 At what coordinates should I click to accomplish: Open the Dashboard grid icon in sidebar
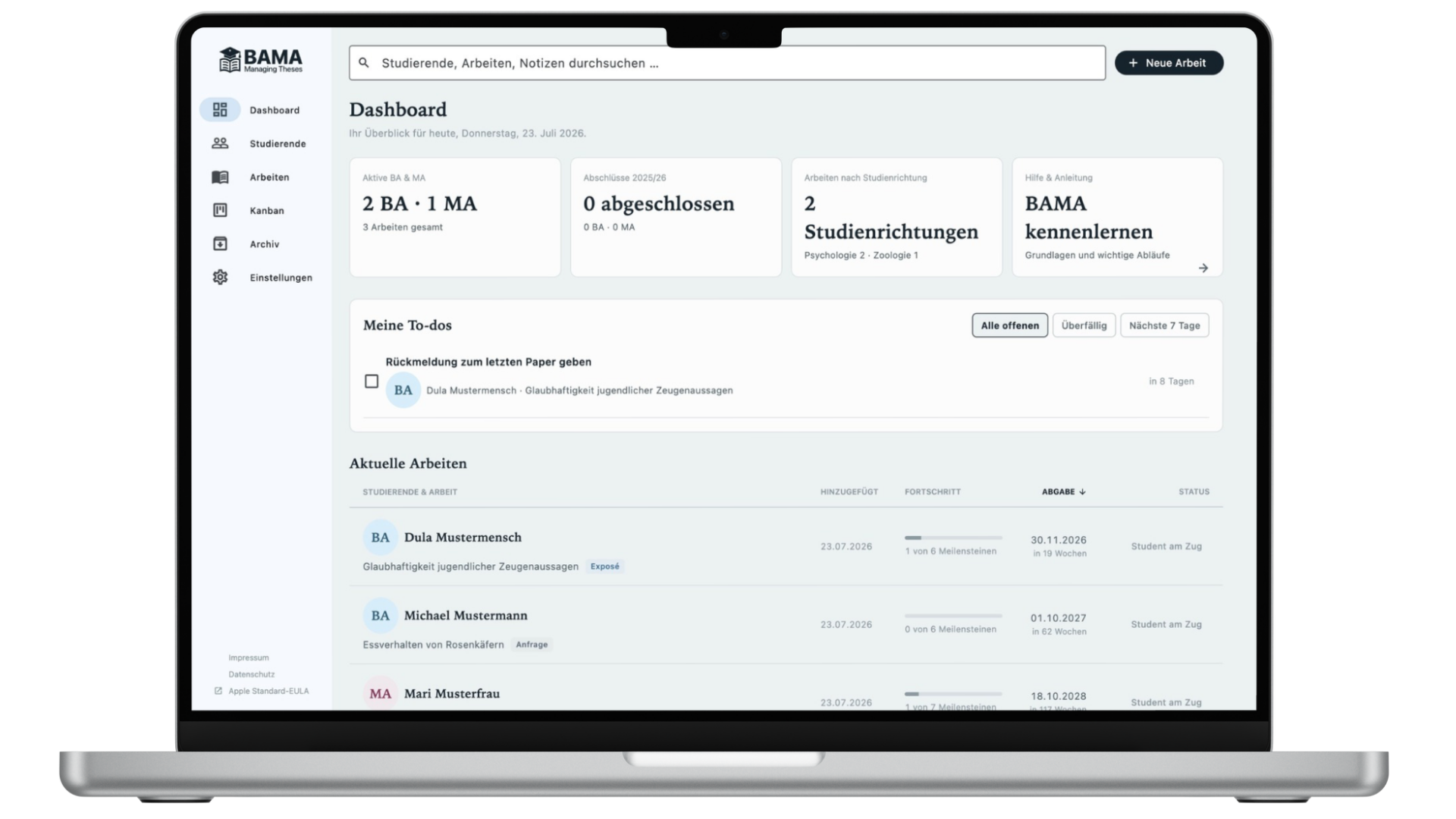pos(220,110)
